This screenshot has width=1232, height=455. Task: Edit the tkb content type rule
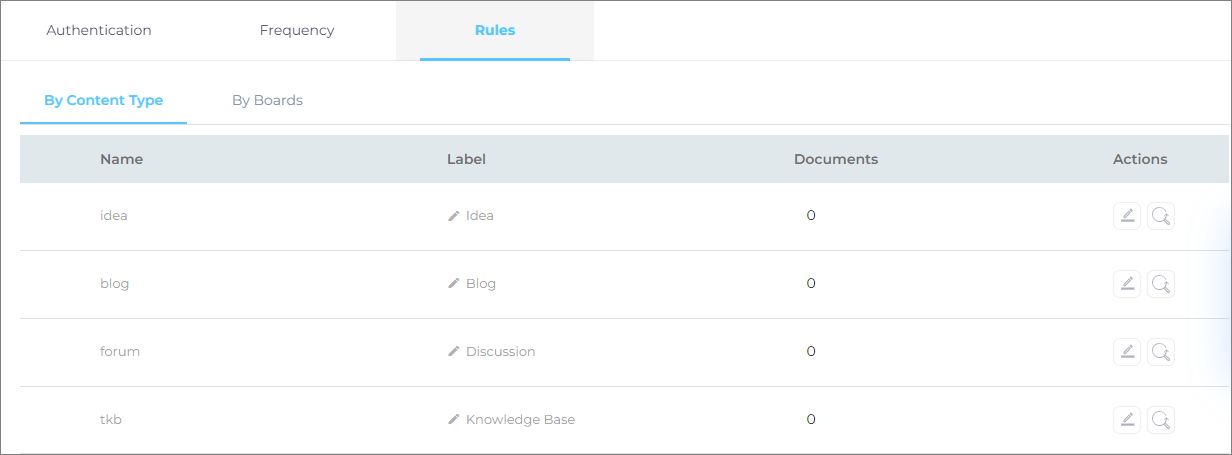coord(1127,420)
